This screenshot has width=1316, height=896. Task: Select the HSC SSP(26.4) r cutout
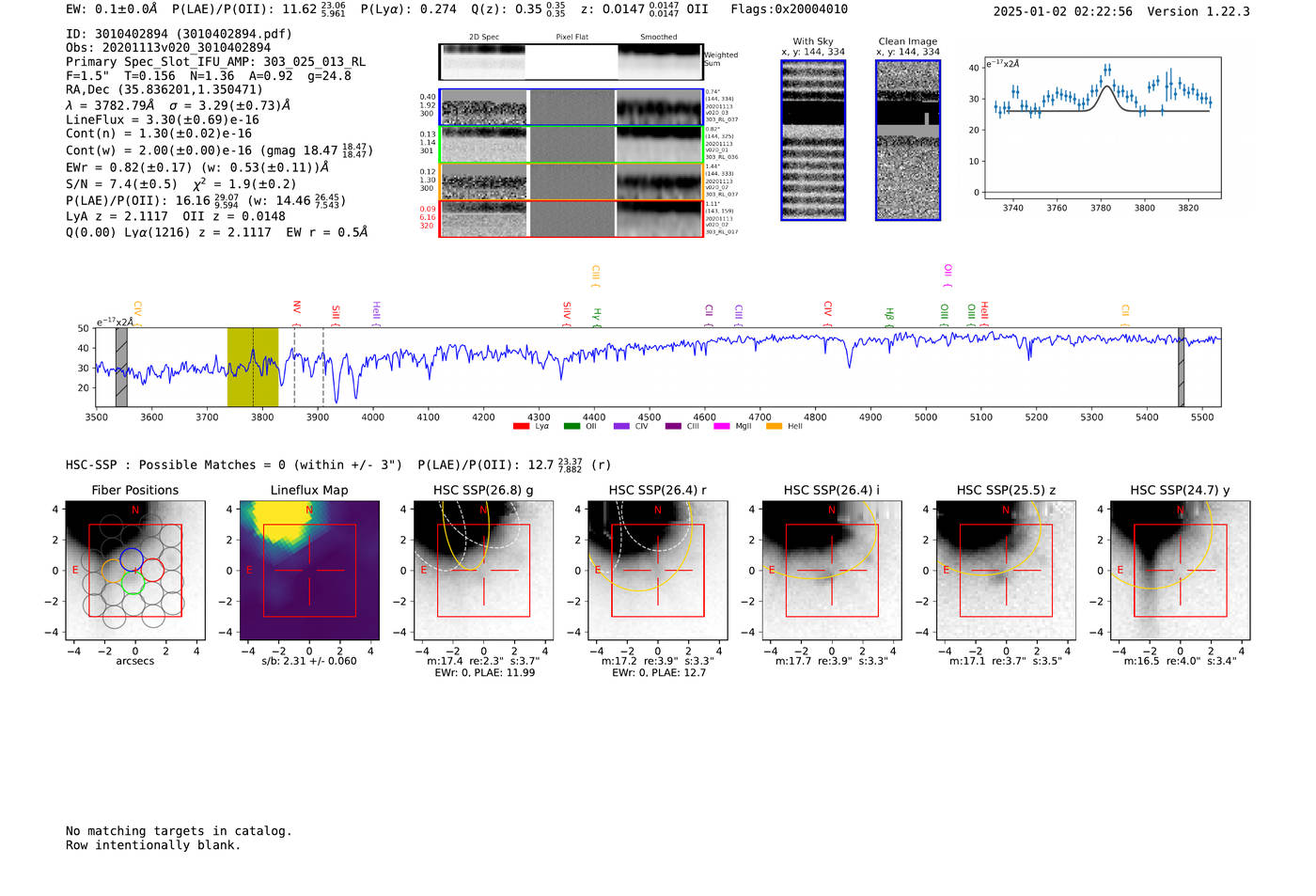tap(658, 571)
